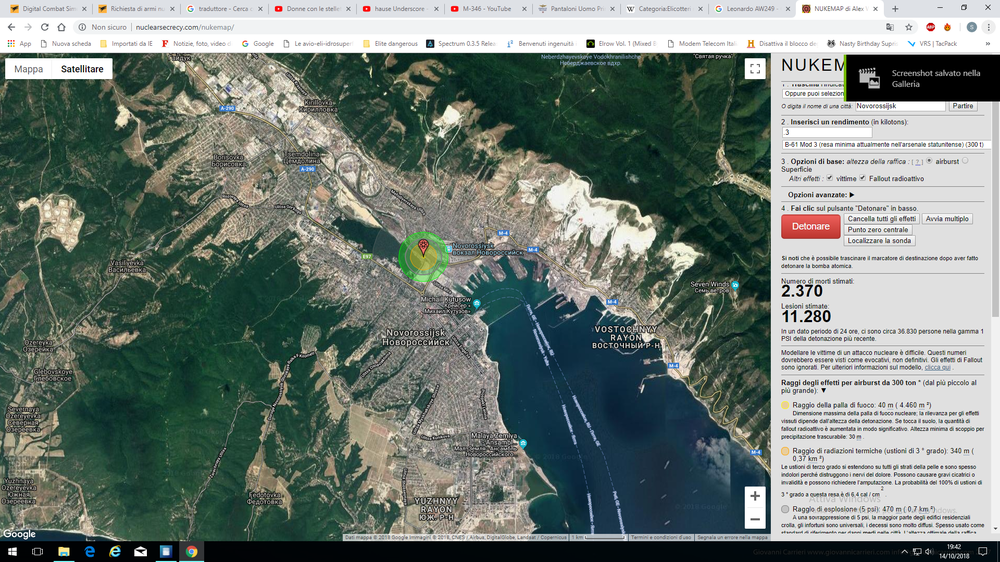The height and width of the screenshot is (562, 1000).
Task: Open Importati da IE bookmark folder
Action: (126, 43)
